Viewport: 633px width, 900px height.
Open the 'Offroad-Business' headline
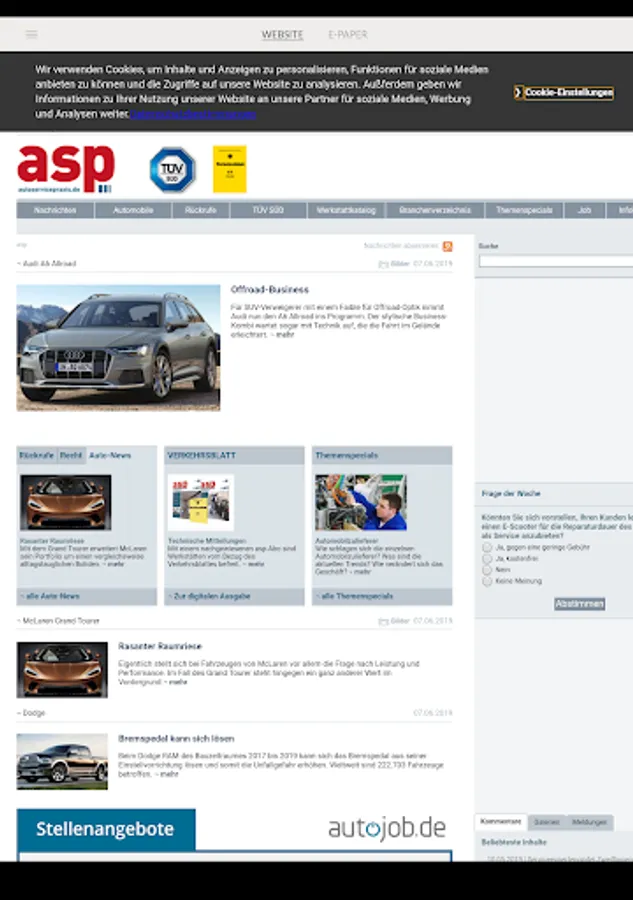(270, 290)
